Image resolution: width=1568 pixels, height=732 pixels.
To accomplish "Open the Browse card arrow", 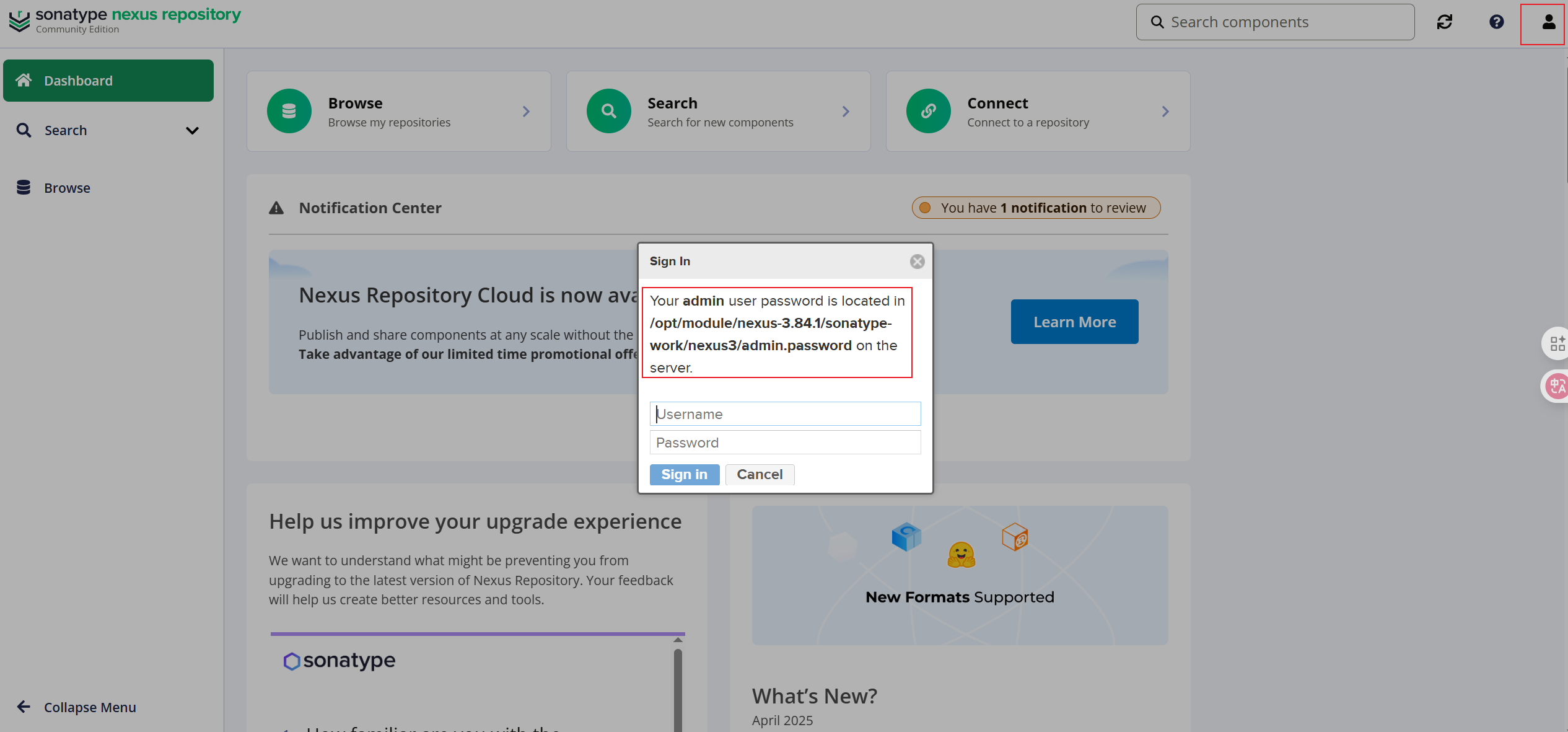I will coord(526,112).
